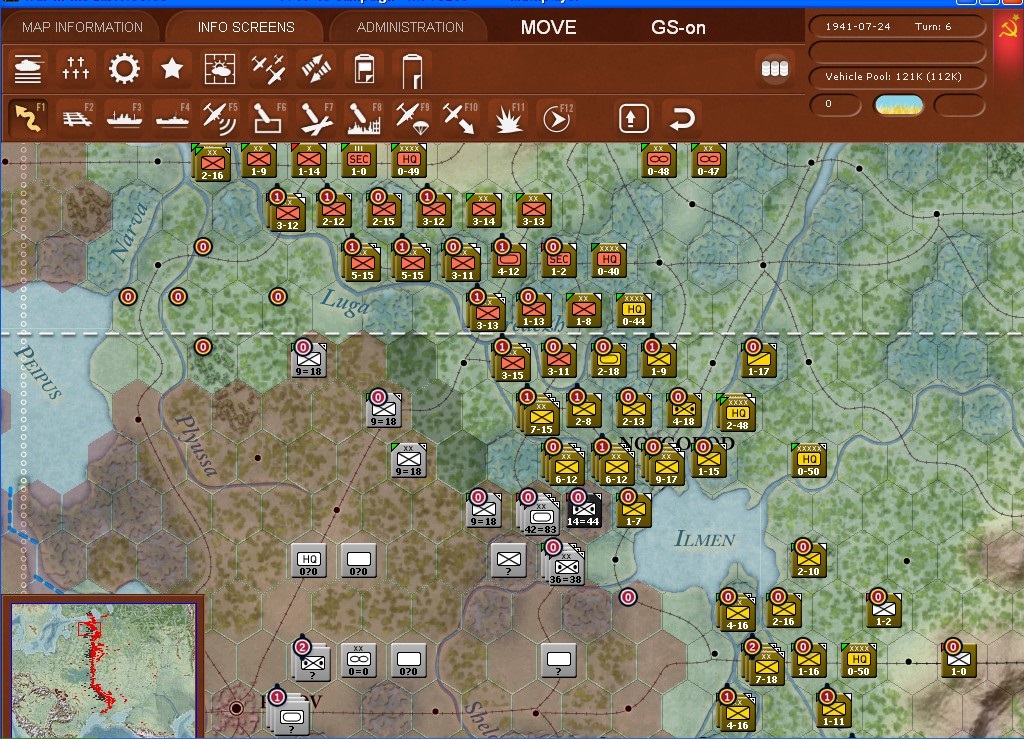
Task: Select the gray 36=38 unit stack
Action: pyautogui.click(x=565, y=564)
